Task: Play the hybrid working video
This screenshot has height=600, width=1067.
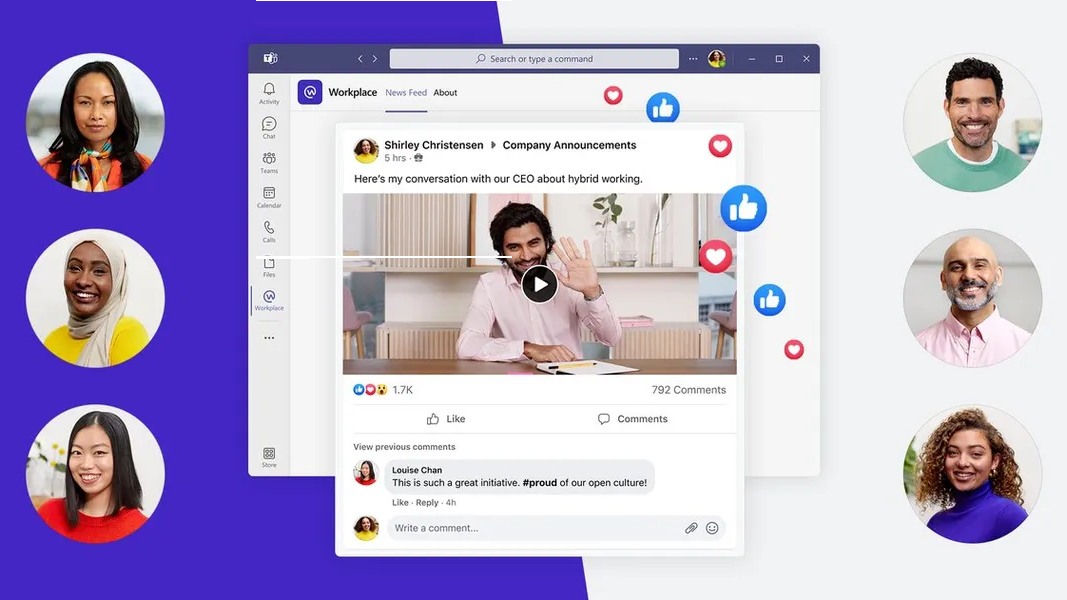Action: 539,284
